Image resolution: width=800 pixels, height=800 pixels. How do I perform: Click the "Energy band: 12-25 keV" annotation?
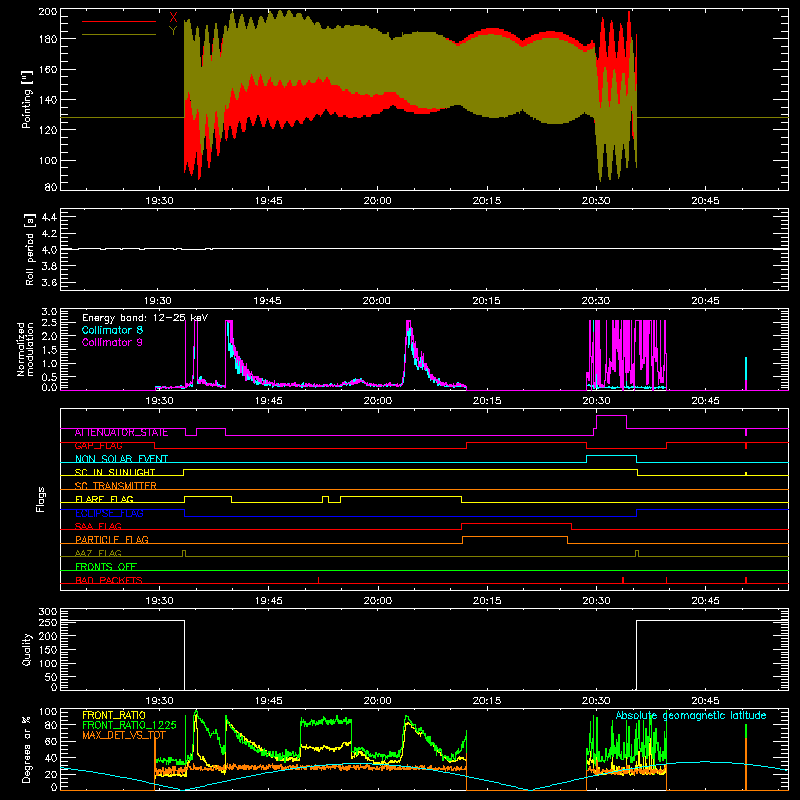pos(145,318)
